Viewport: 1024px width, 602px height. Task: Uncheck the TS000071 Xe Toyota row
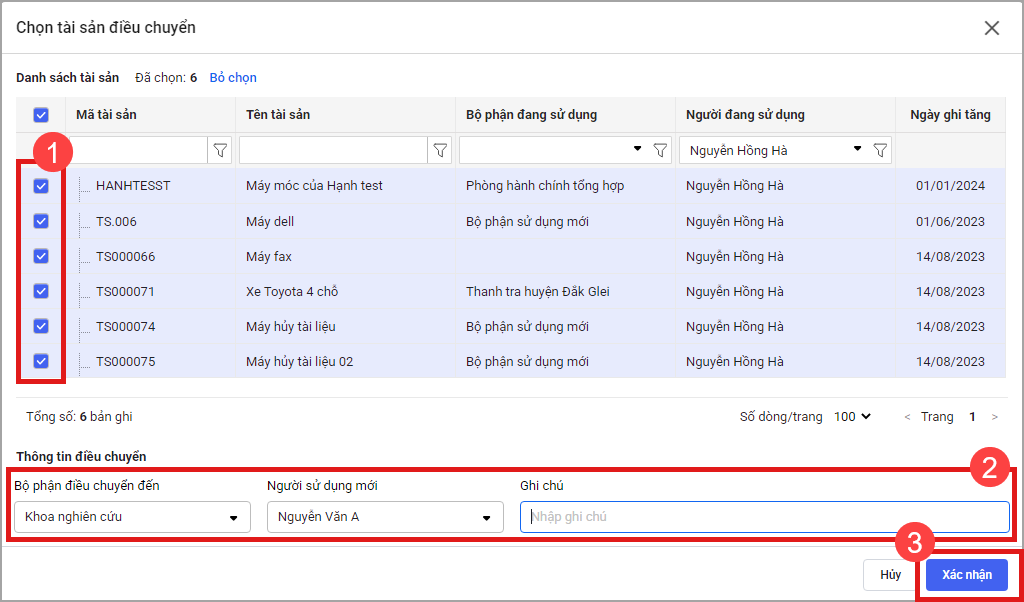click(x=41, y=291)
